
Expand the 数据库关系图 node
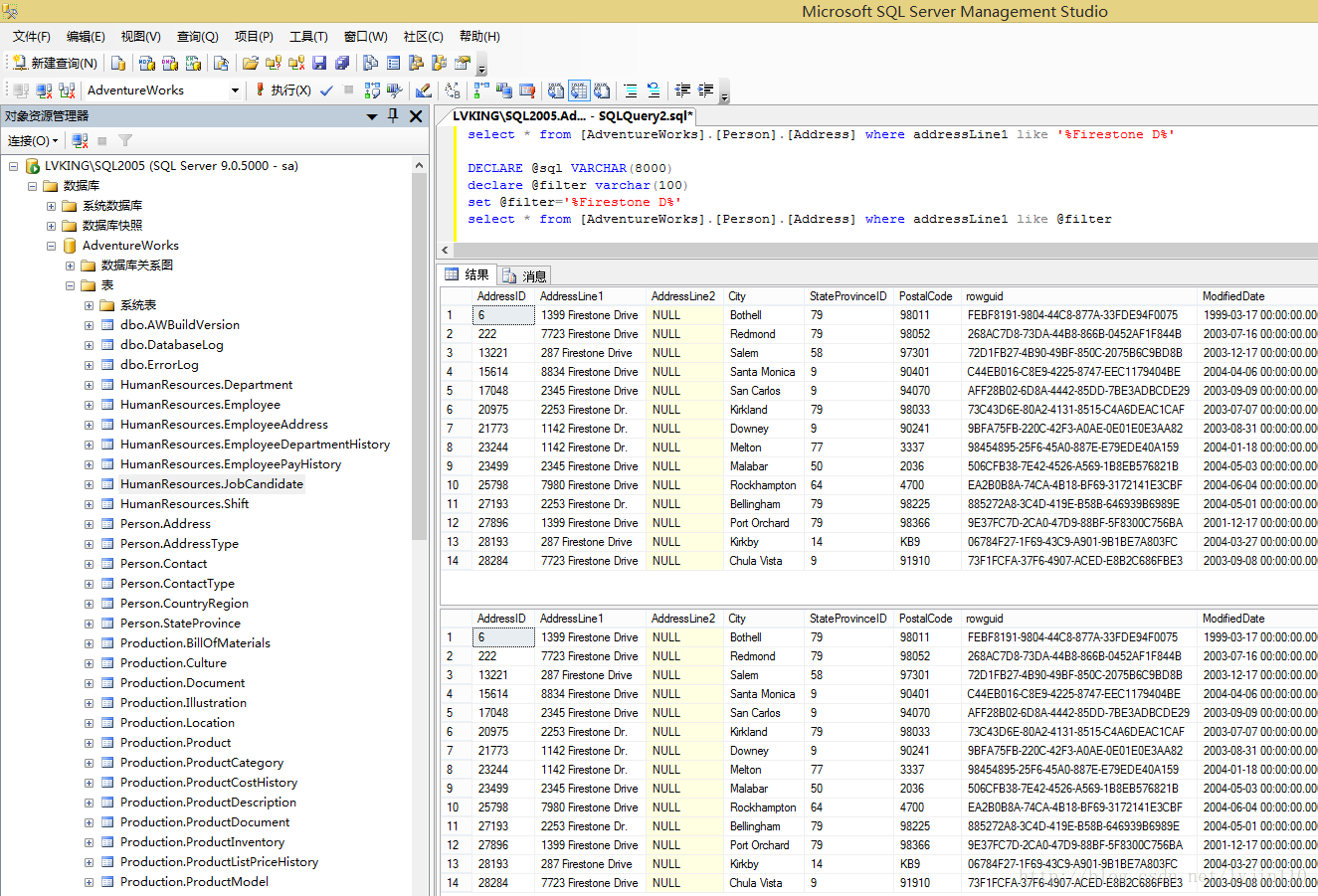click(70, 266)
